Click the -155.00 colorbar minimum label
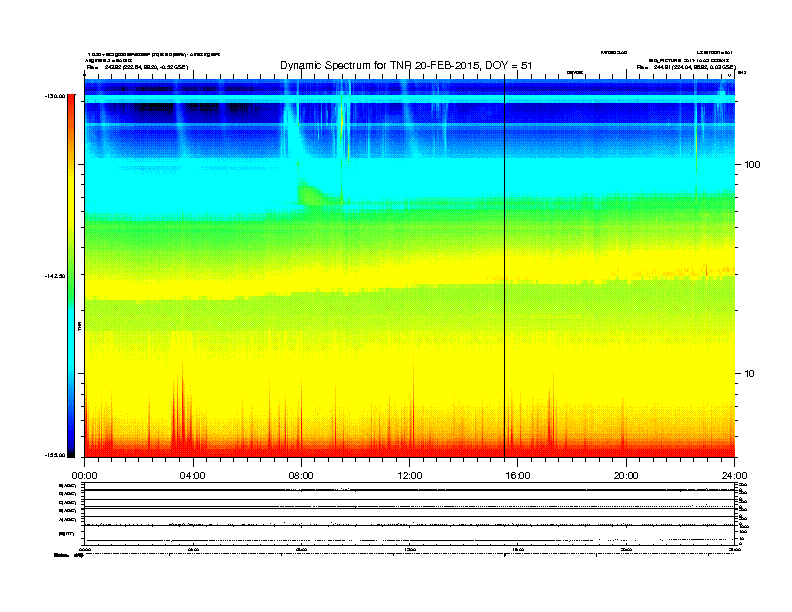The image size is (792, 612). pyautogui.click(x=55, y=455)
